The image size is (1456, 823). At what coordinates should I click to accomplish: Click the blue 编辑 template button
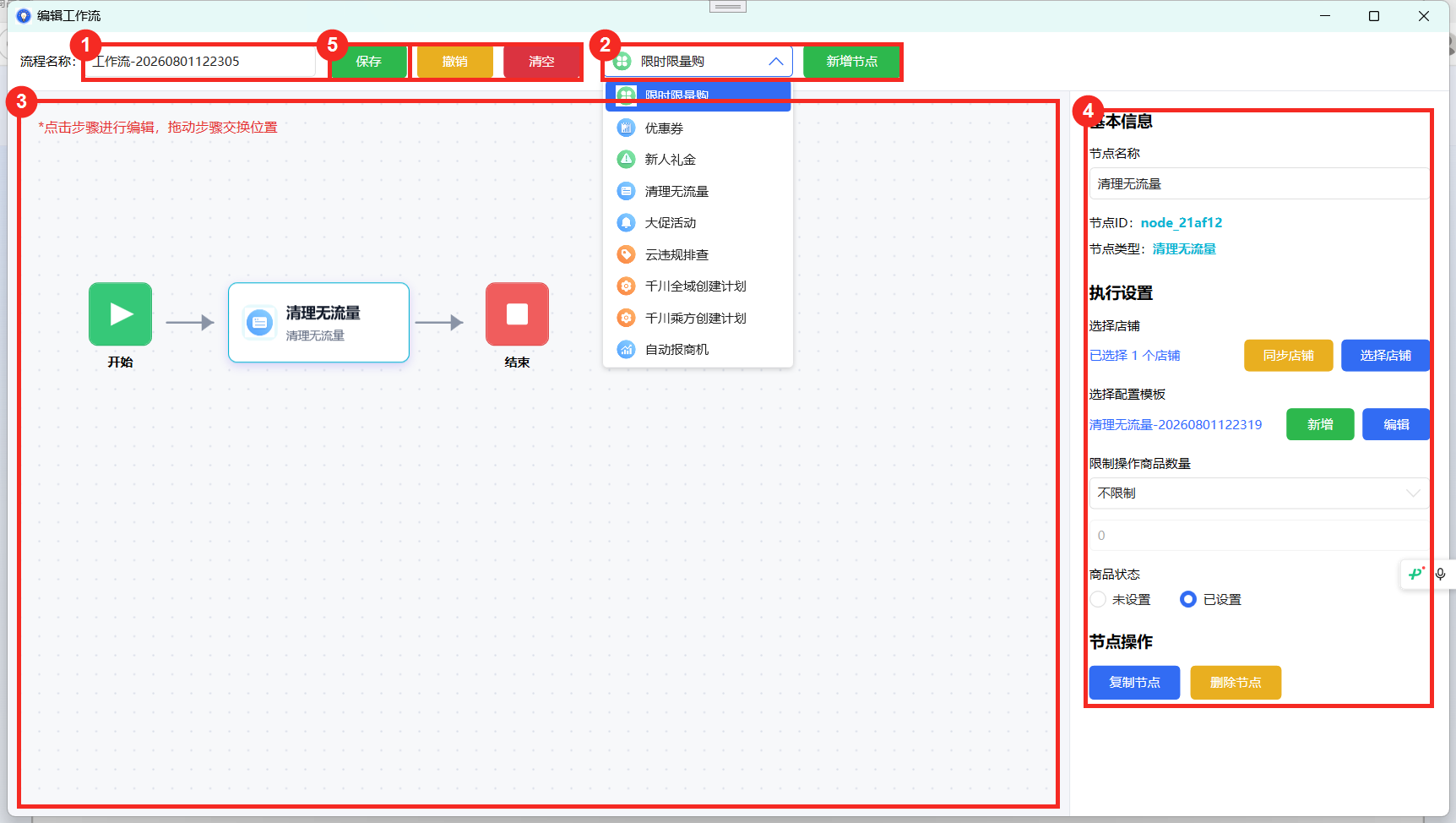1396,424
